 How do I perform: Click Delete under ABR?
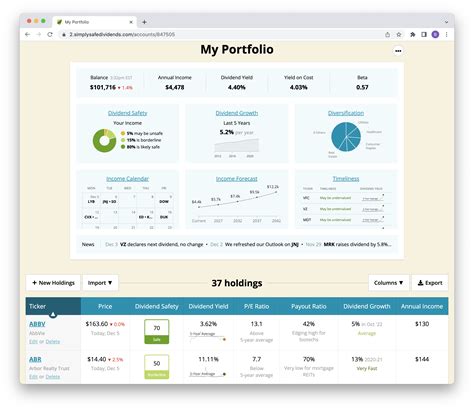coord(53,377)
